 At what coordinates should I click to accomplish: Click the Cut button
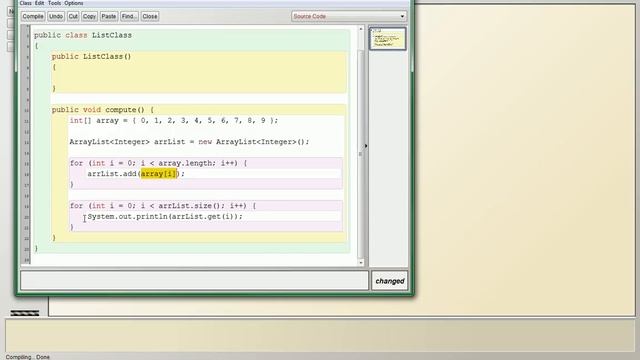pos(73,16)
